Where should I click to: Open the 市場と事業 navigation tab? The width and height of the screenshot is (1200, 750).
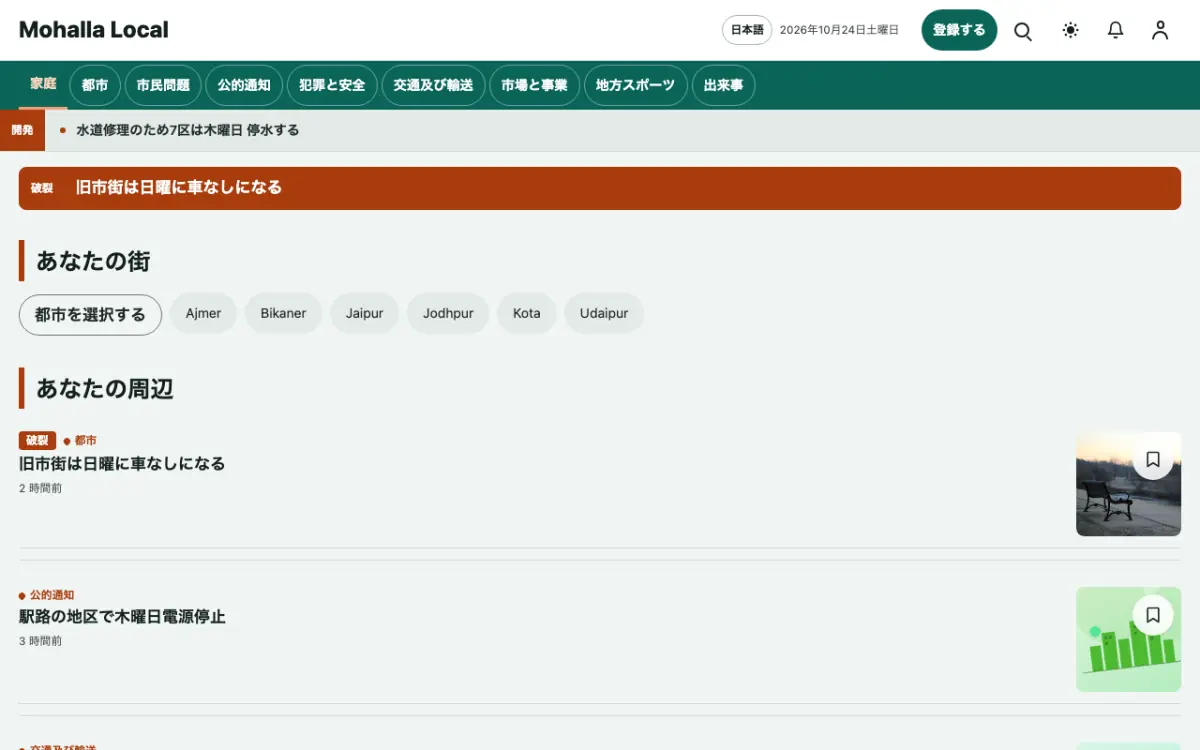pyautogui.click(x=534, y=85)
